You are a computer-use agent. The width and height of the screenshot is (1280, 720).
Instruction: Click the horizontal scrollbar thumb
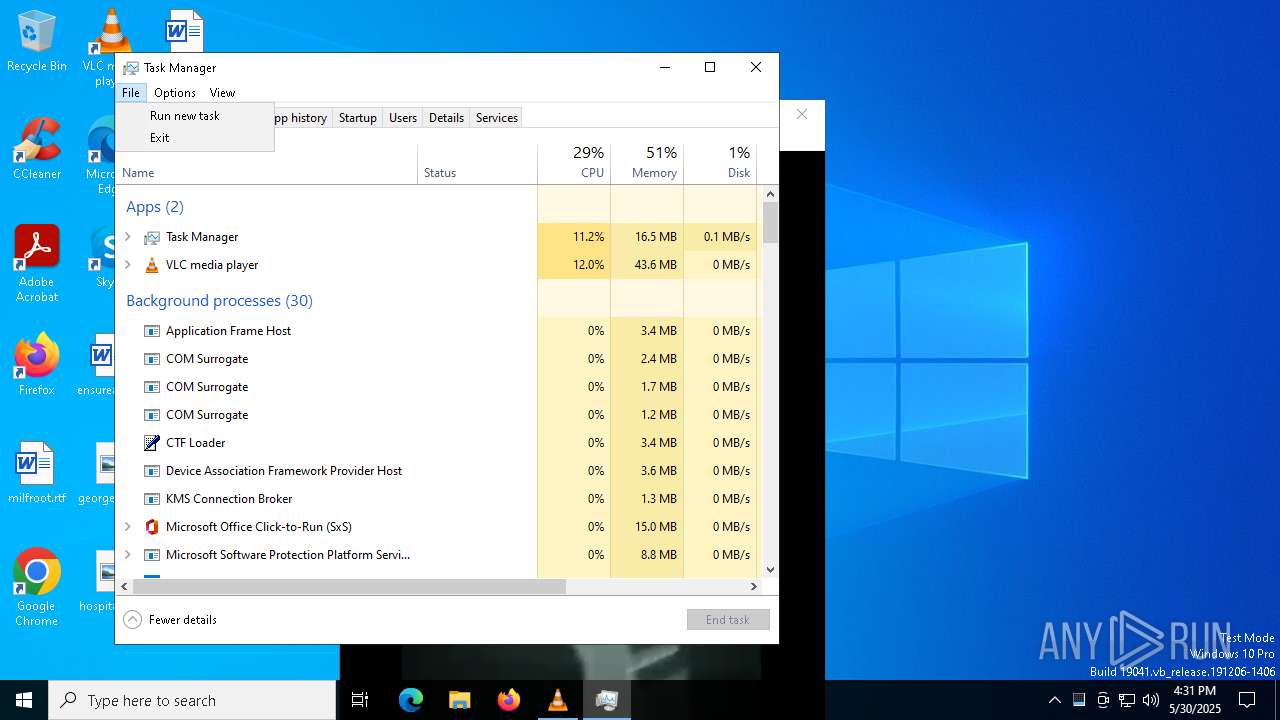349,587
